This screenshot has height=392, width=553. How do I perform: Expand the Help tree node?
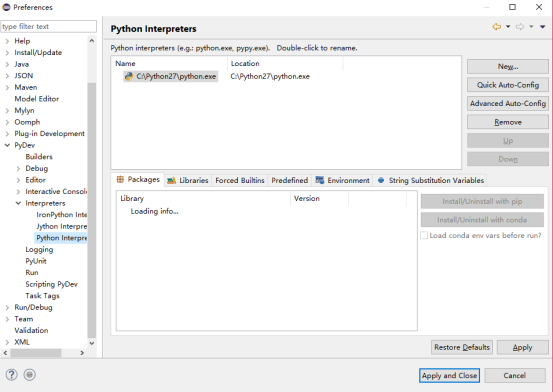(7, 41)
